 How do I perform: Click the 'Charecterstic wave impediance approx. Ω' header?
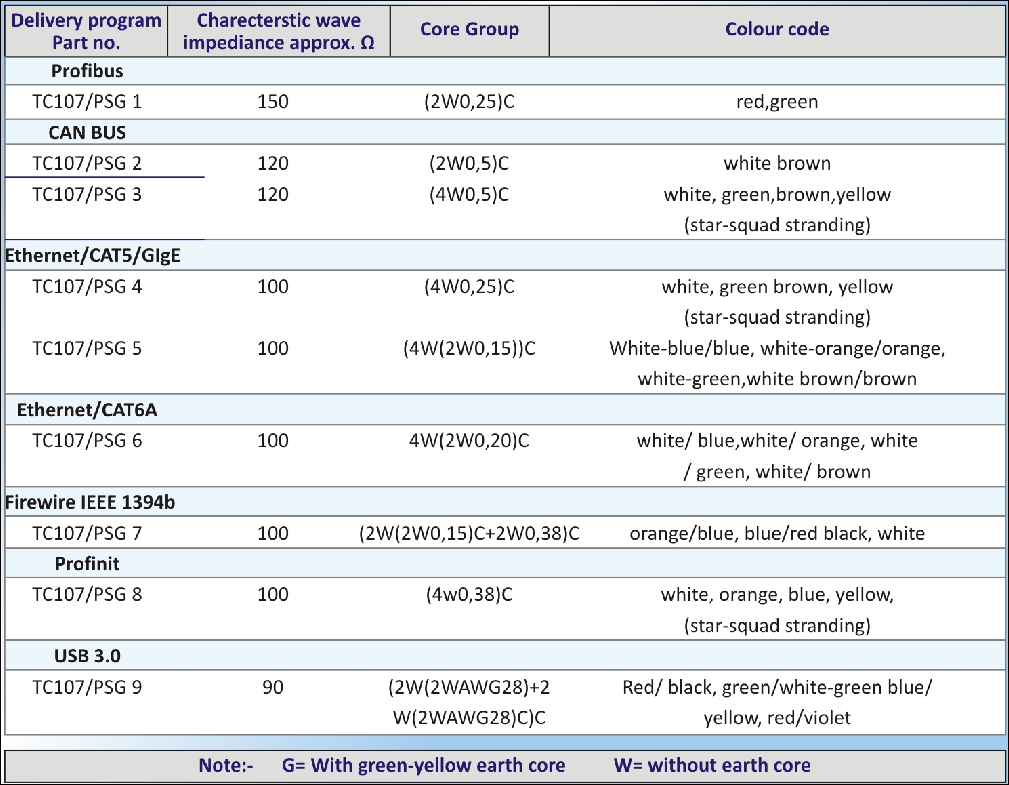(x=279, y=31)
